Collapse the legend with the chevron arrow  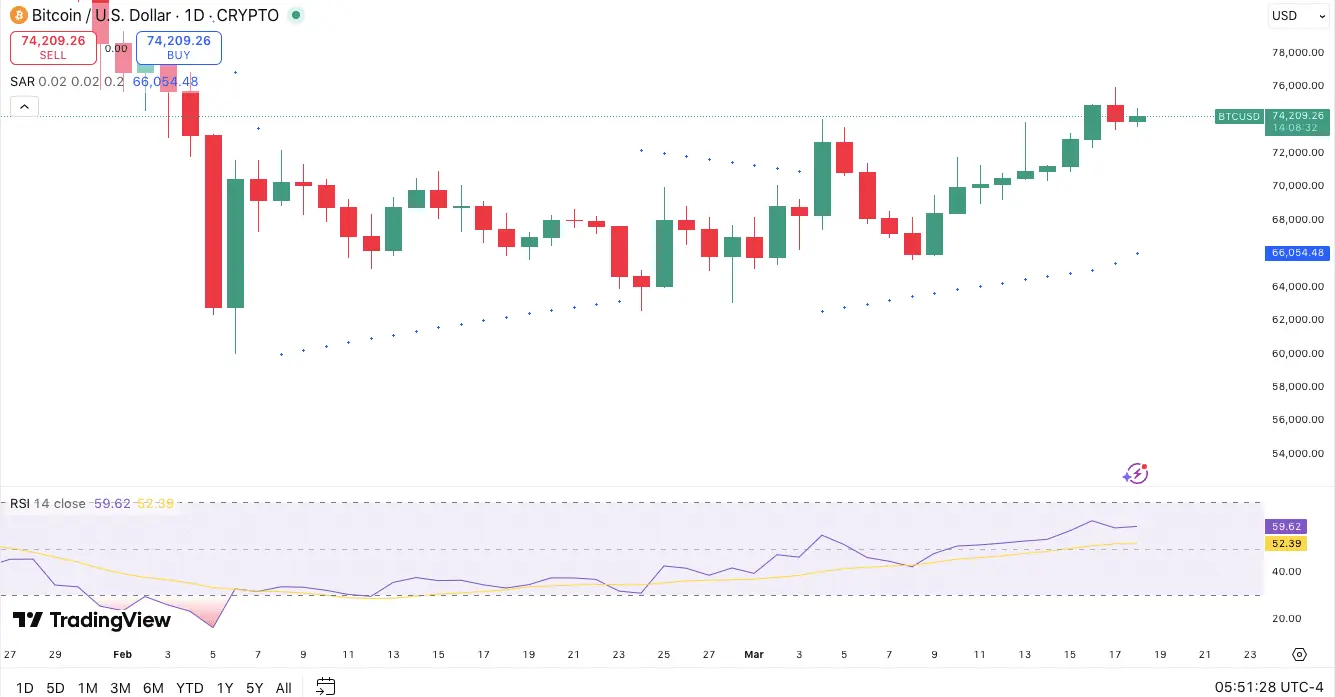coord(23,105)
